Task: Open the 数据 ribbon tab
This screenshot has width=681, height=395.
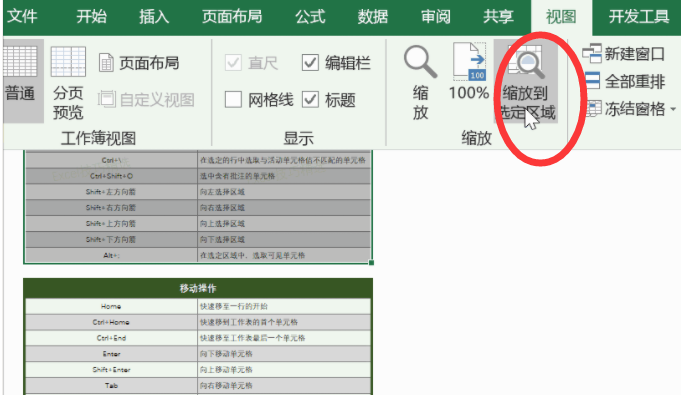Action: point(373,17)
